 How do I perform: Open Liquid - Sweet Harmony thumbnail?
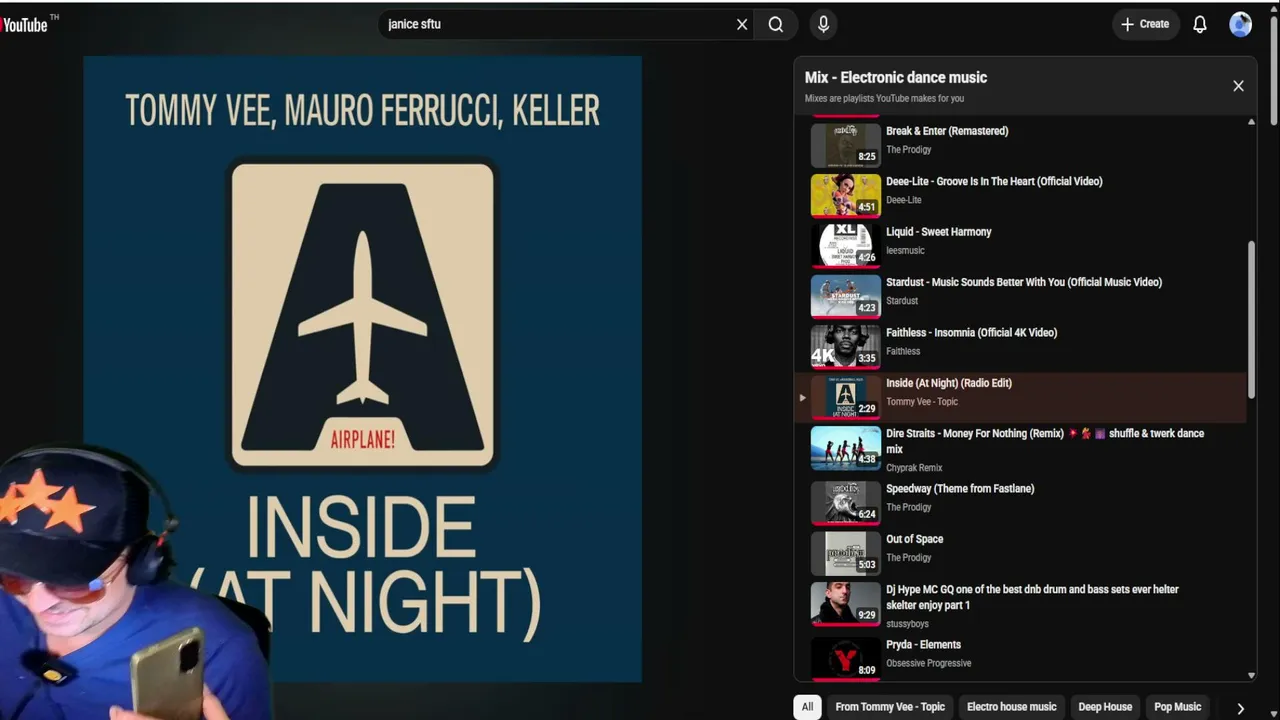(845, 246)
